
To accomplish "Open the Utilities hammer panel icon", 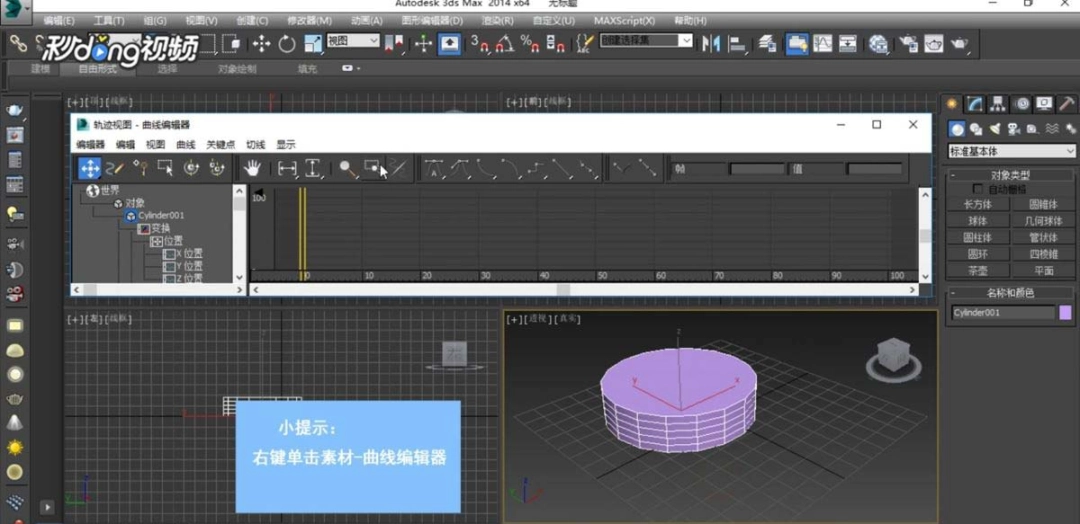I will [x=1066, y=104].
